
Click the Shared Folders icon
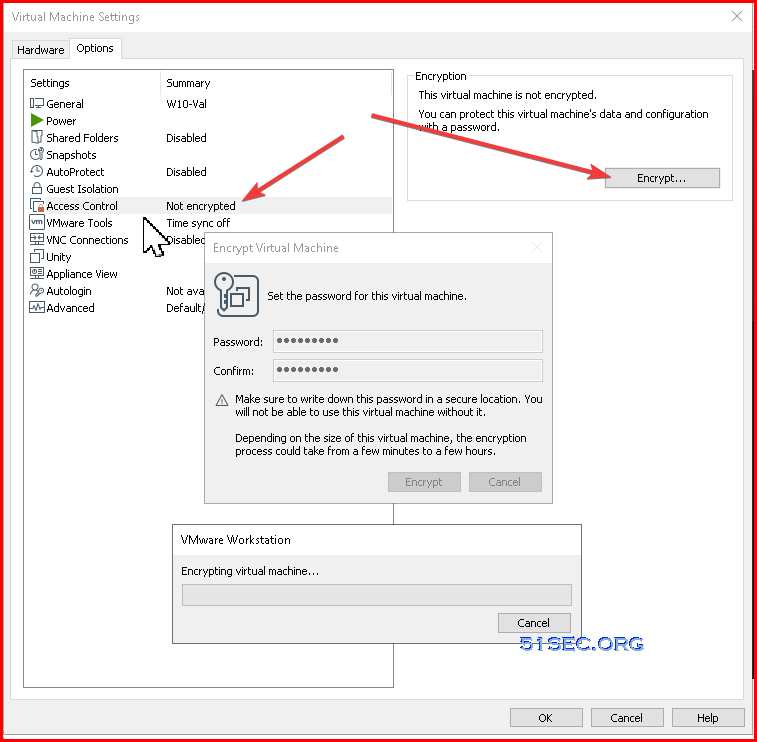coord(37,137)
